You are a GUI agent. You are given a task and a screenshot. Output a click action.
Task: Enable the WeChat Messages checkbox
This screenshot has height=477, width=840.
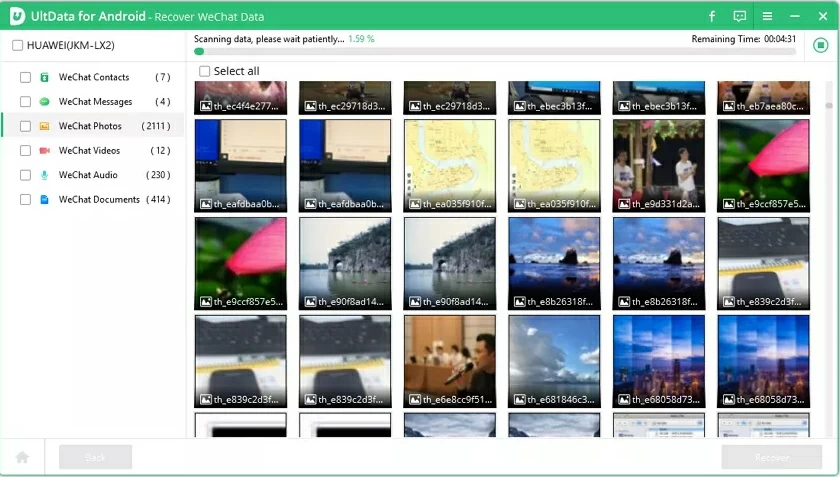25,102
